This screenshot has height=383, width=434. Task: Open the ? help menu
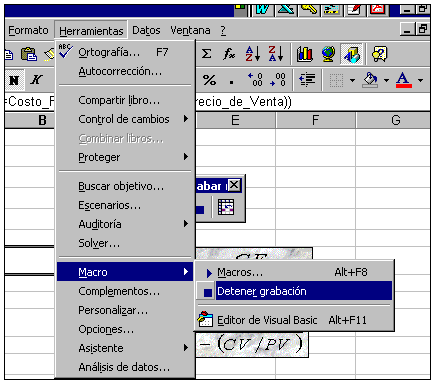pyautogui.click(x=223, y=31)
